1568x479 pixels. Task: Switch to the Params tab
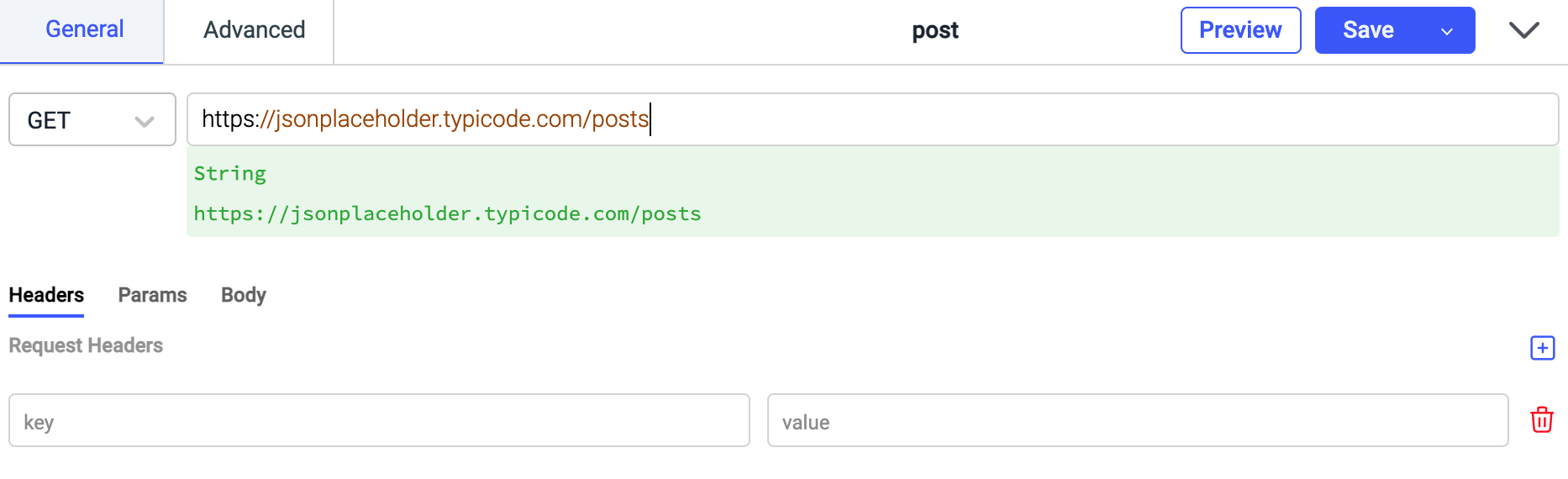pos(152,296)
